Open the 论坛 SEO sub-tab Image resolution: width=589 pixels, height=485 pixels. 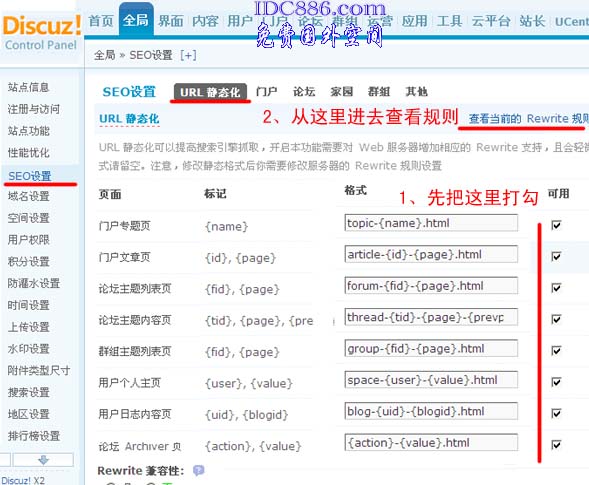pos(304,91)
